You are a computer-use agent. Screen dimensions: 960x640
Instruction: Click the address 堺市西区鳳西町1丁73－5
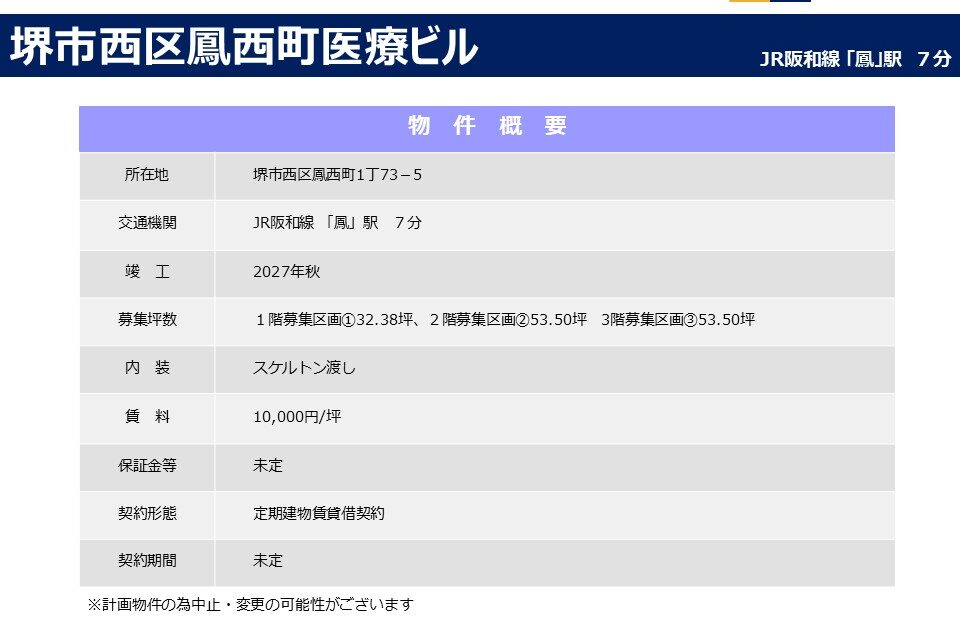338,175
